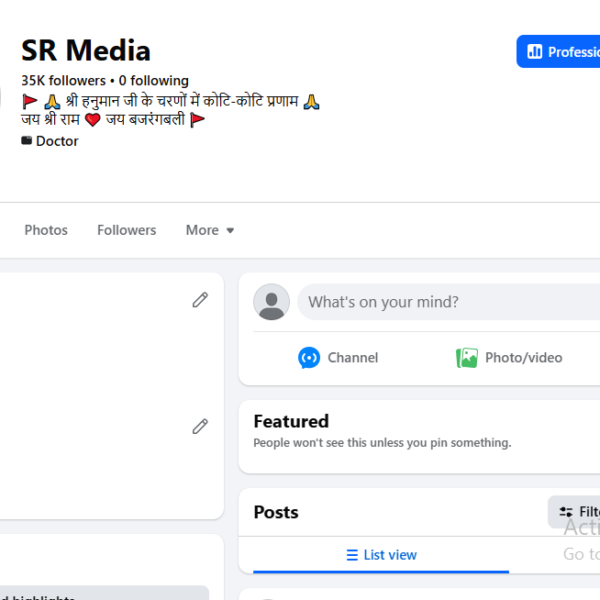
Task: Click the SR Media page name
Action: point(86,50)
